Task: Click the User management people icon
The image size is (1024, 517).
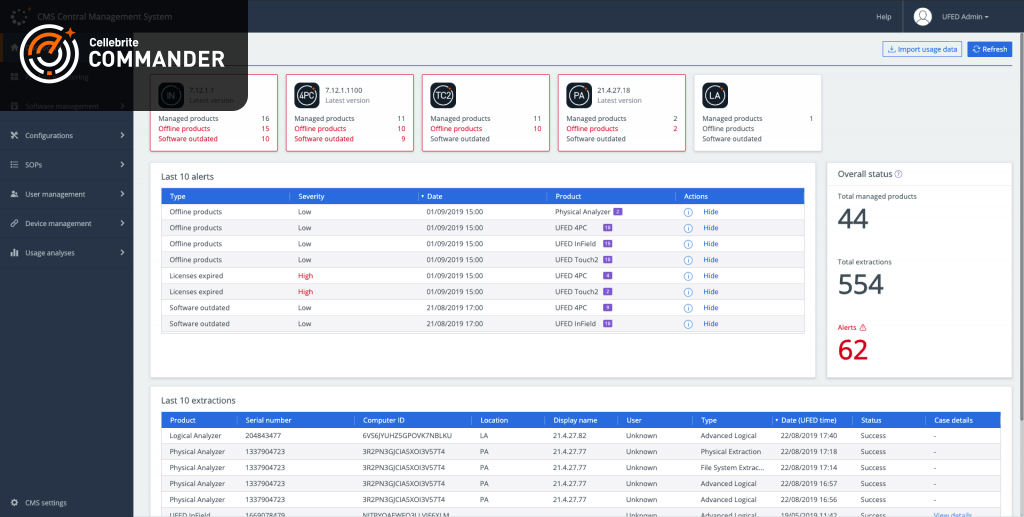Action: (14, 195)
